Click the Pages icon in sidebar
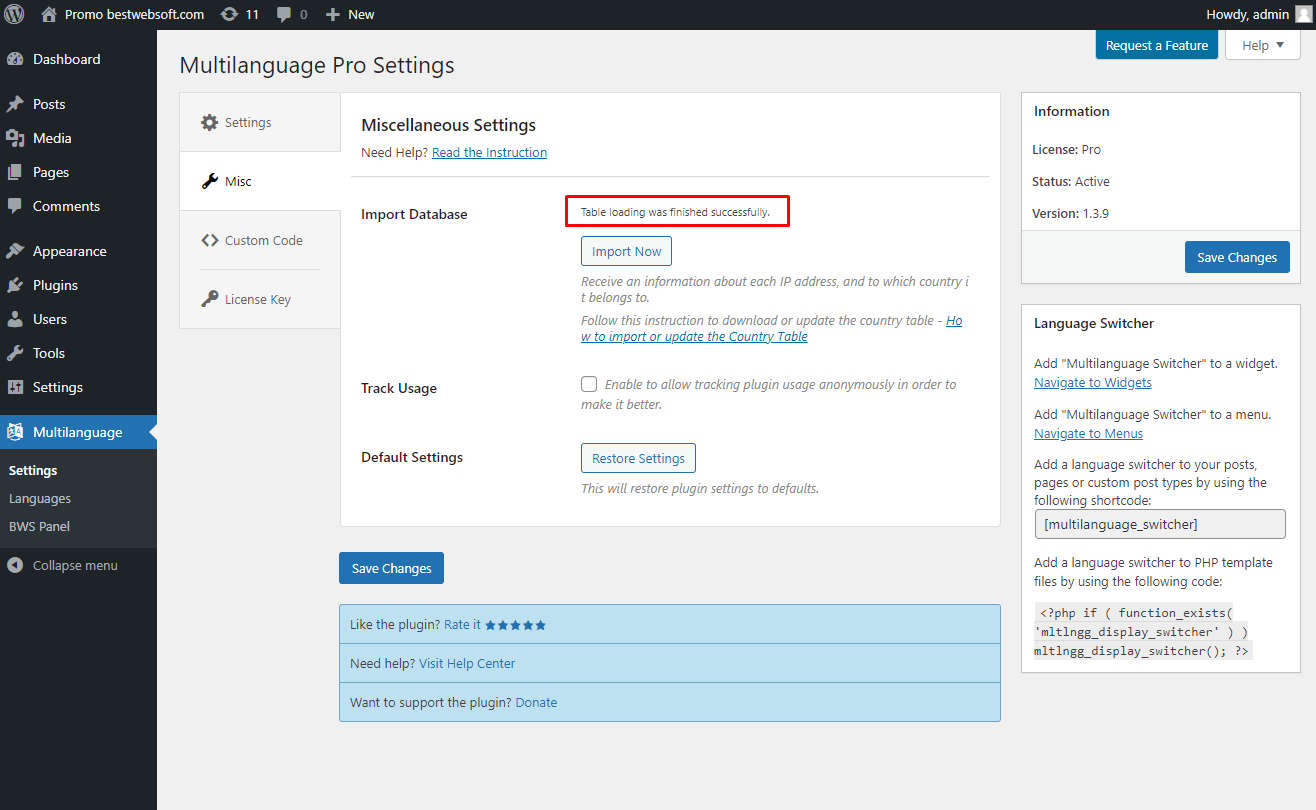Viewport: 1316px width, 810px height. 15,172
